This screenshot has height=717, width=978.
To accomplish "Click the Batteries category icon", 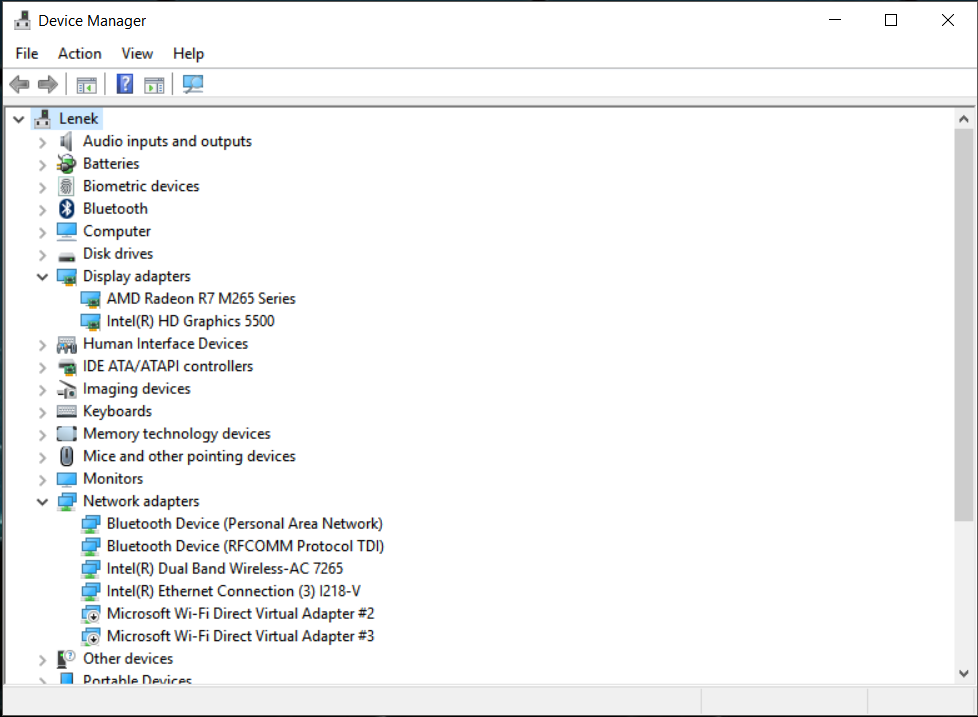I will [66, 164].
